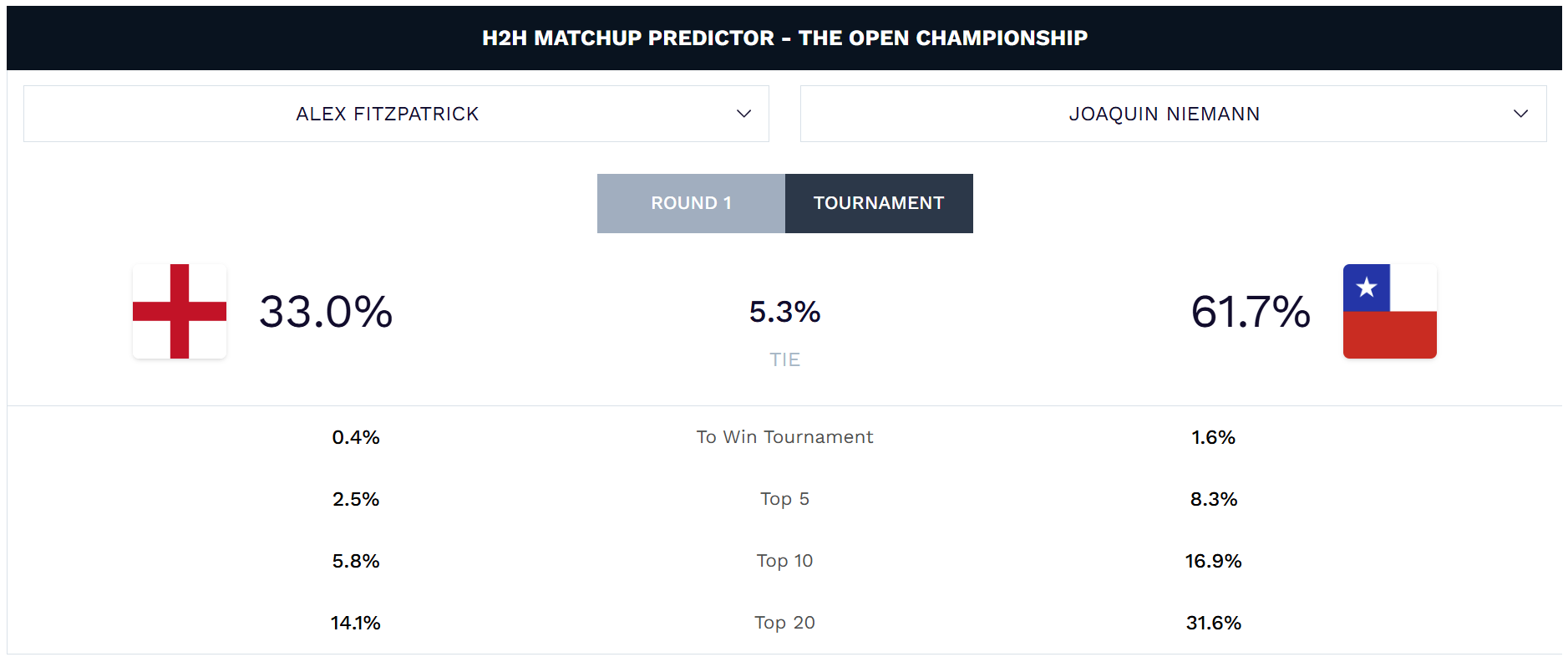Expand the Joaquin Niemann dropdown chevron
Image resolution: width=1568 pixels, height=657 pixels.
coord(1520,114)
